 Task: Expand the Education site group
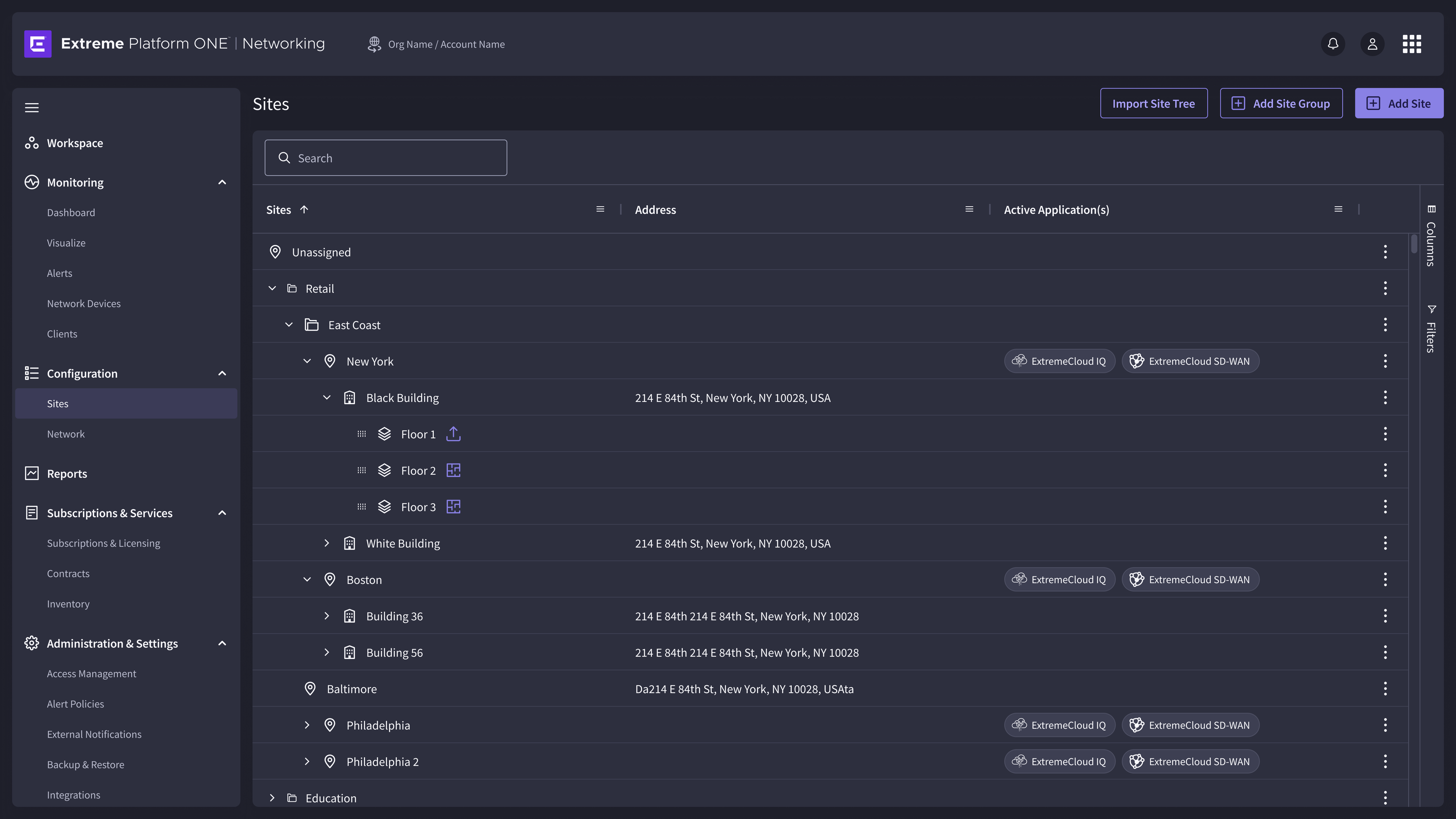coord(272,798)
